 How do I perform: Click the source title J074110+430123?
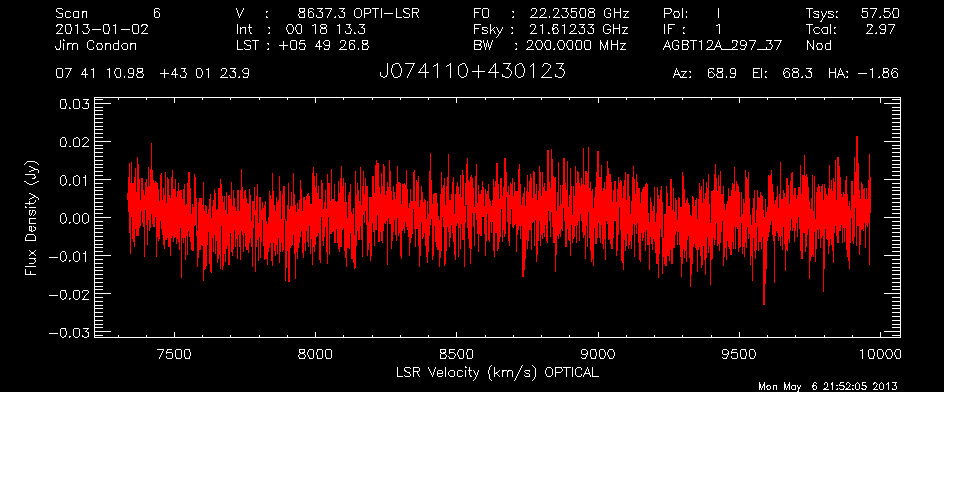pyautogui.click(x=473, y=72)
